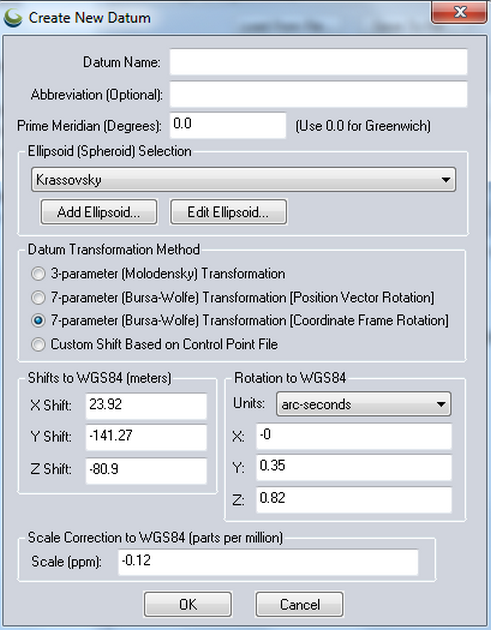The image size is (491, 630).
Task: Expand the arc-seconds units dropdown
Action: point(364,404)
